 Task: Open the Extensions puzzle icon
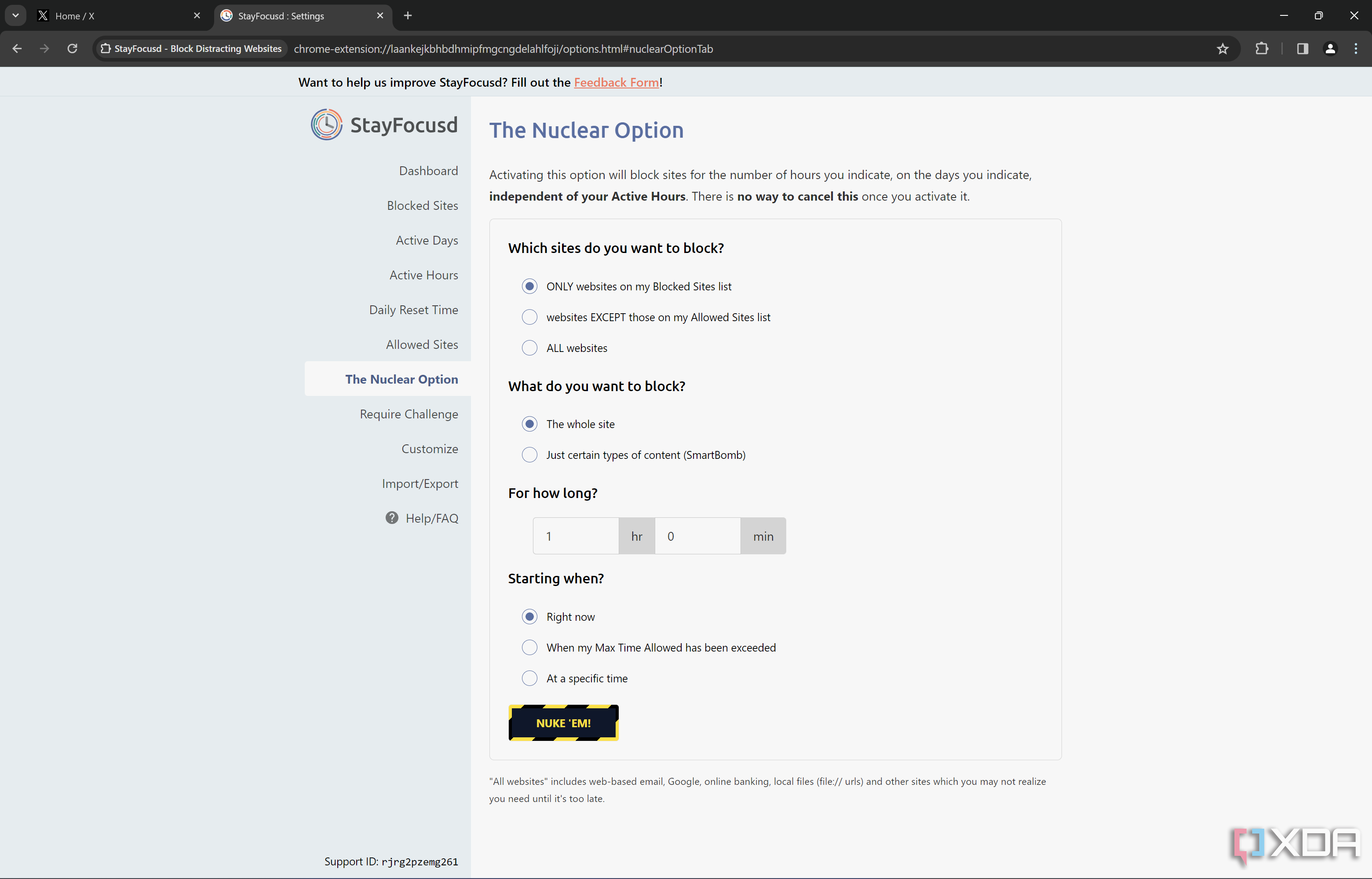coord(1262,48)
